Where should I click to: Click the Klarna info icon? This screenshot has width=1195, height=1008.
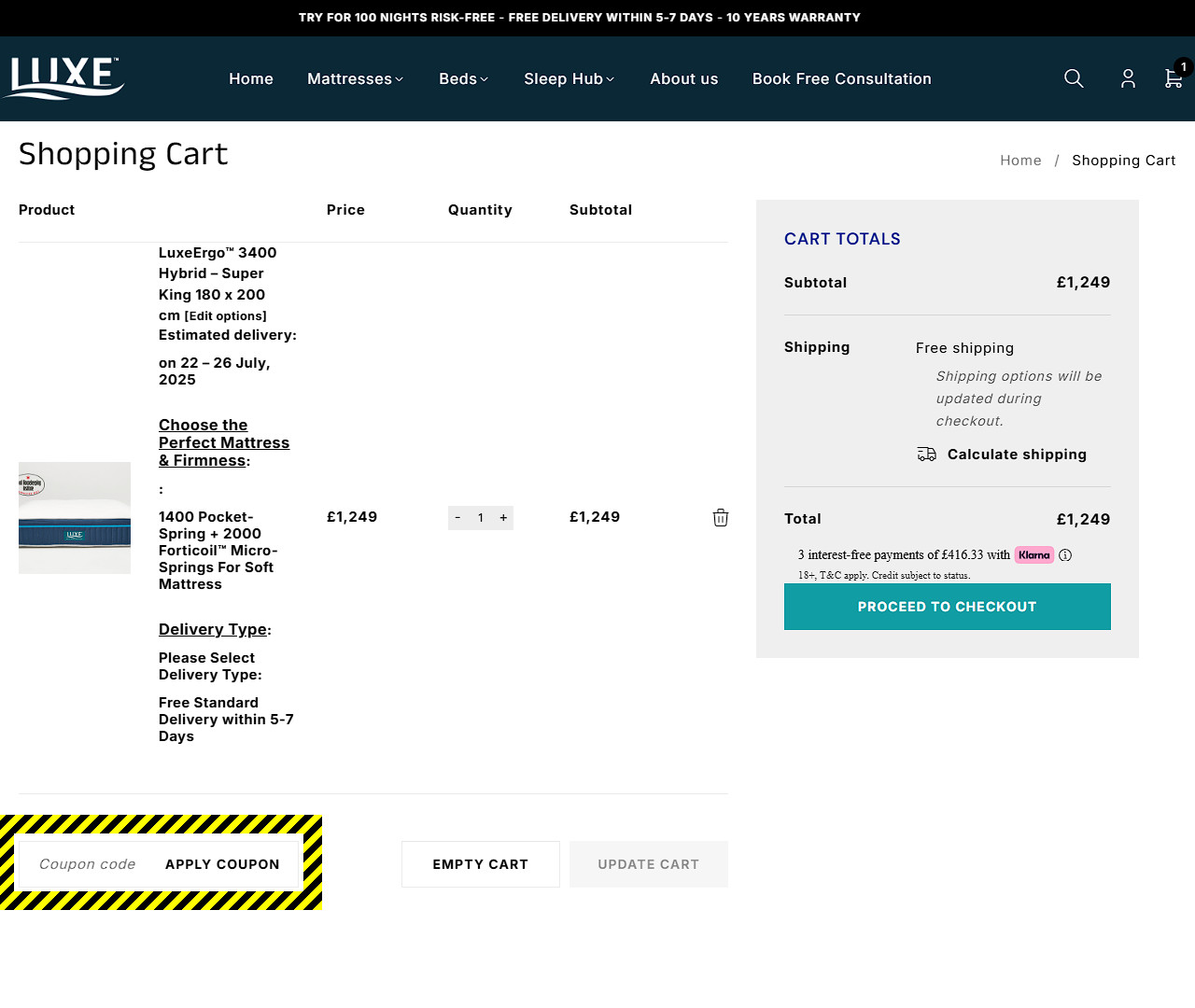point(1065,555)
